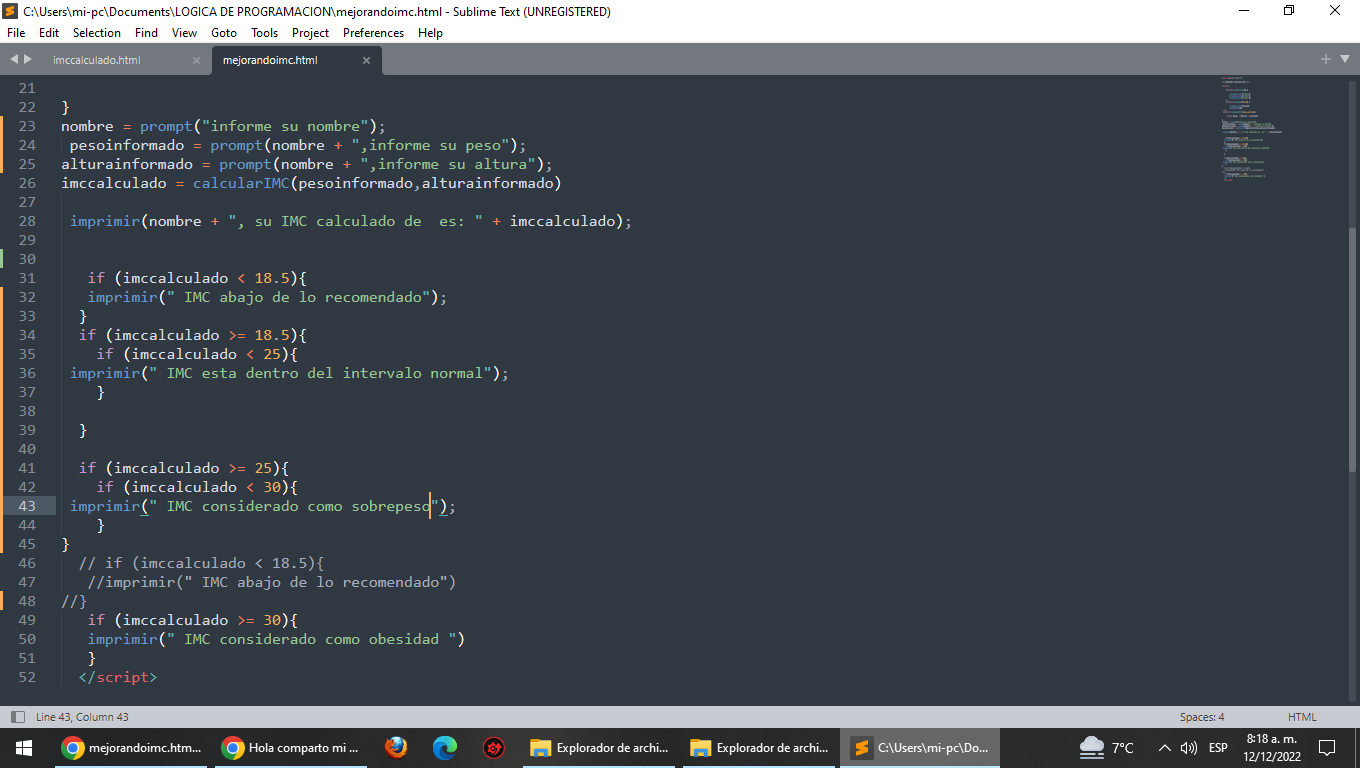Click line number 52 in the gutter
This screenshot has height=768, width=1360.
tap(27, 677)
